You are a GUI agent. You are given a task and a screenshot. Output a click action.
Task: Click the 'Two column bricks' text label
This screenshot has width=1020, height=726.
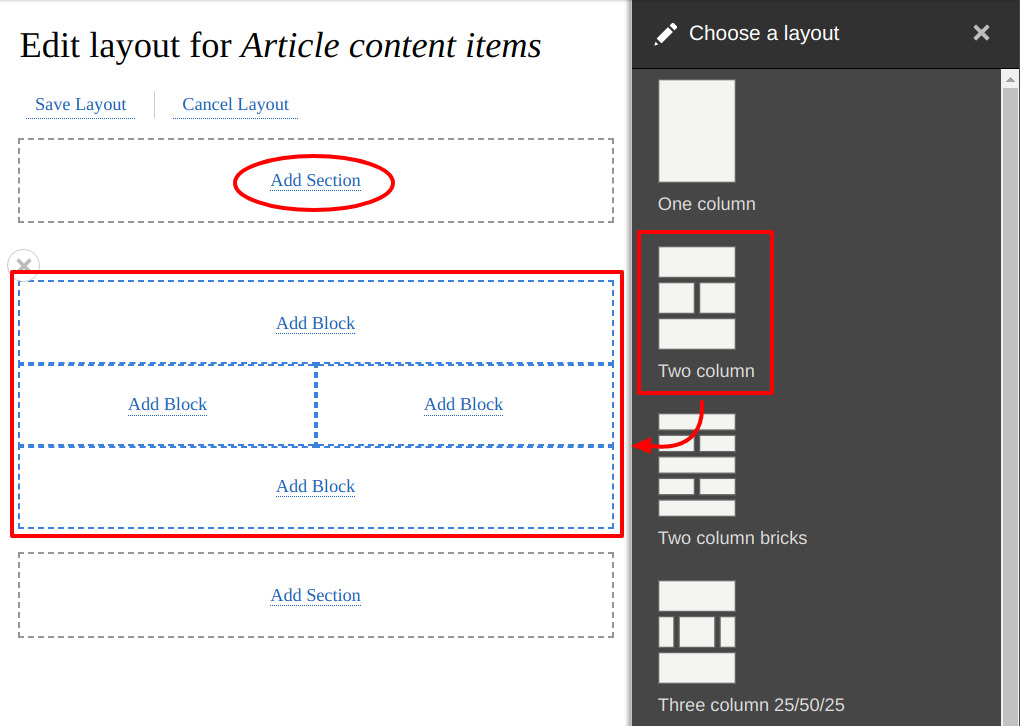click(x=732, y=538)
